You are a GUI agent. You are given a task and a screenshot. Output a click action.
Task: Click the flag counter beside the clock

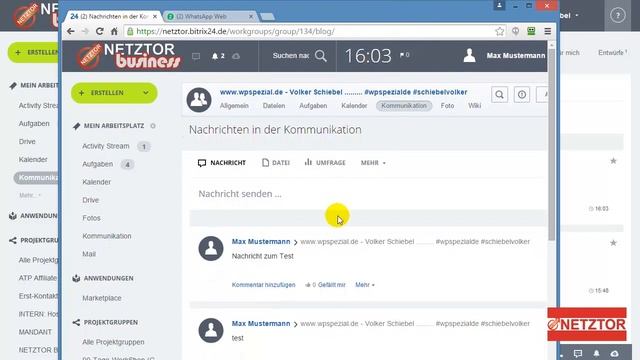(x=404, y=55)
